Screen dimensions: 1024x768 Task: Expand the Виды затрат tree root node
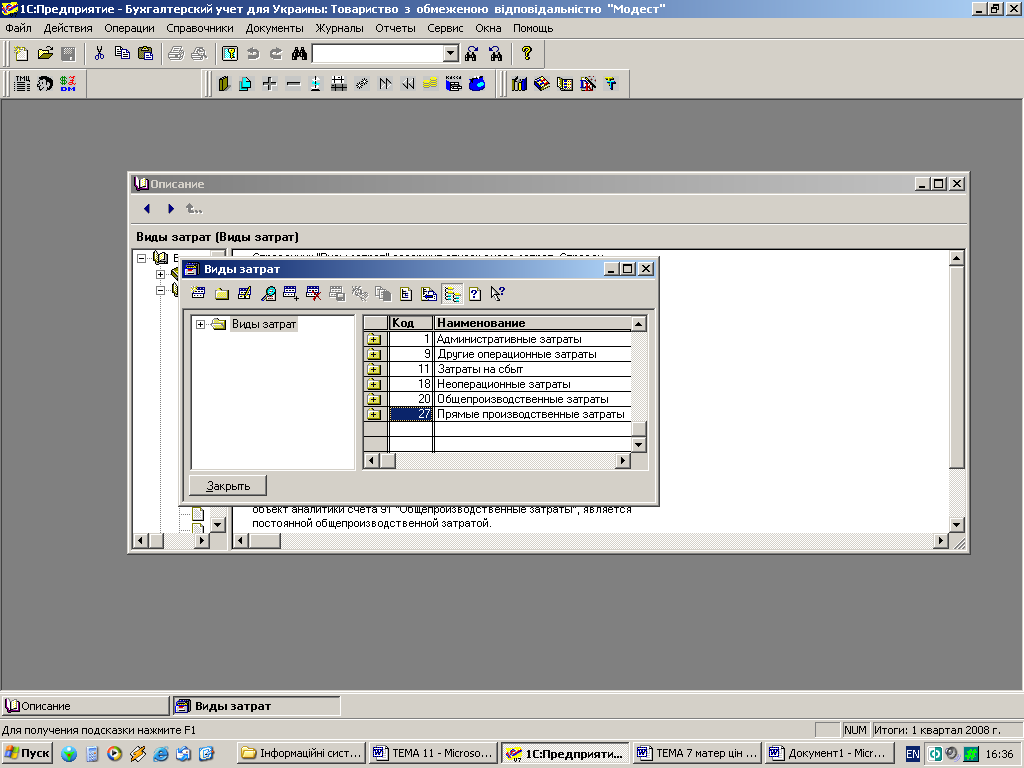200,325
